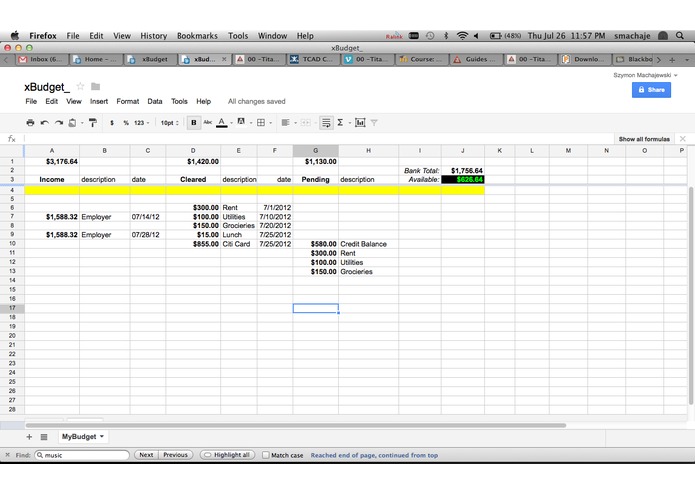This screenshot has width=695, height=494.
Task: Select the Paint format roller tool
Action: [93, 123]
